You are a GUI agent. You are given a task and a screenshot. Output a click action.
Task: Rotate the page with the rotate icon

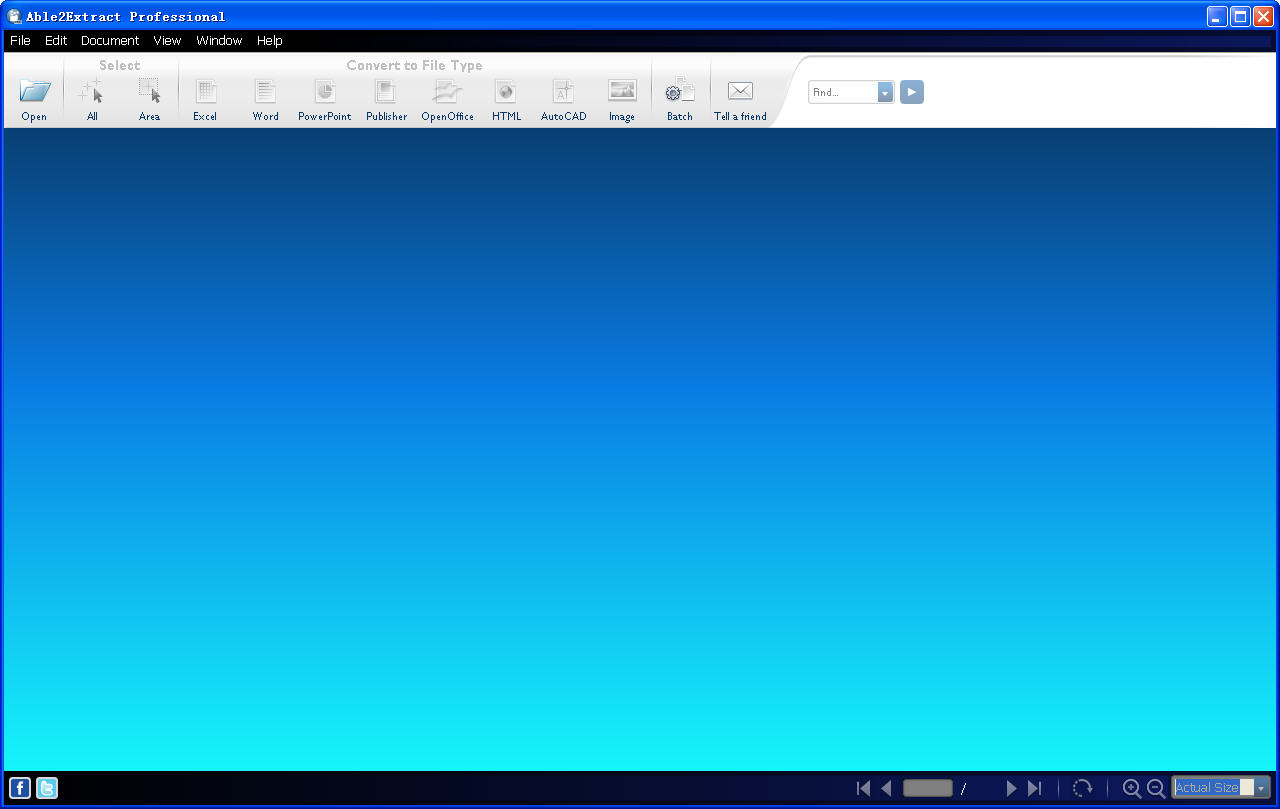point(1082,788)
